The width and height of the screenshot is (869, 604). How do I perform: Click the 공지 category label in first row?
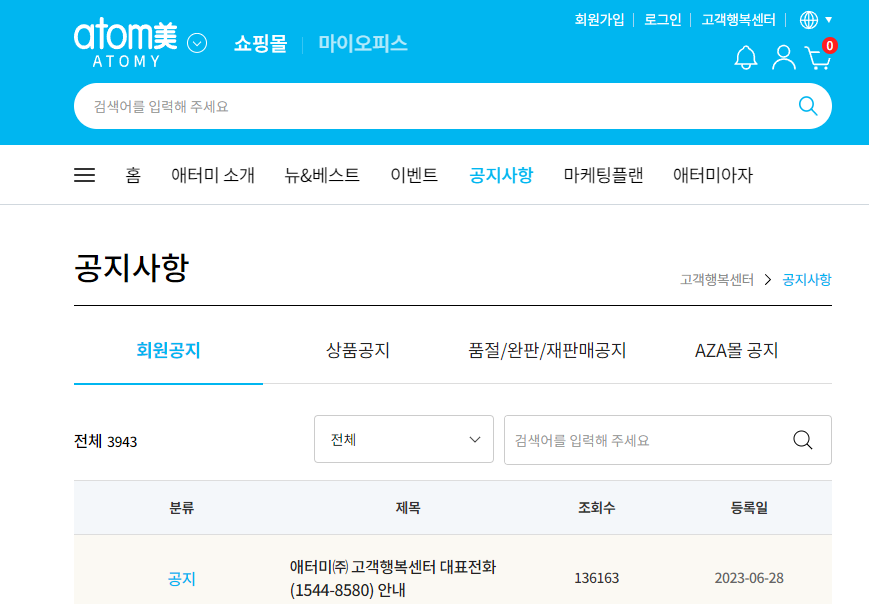pyautogui.click(x=182, y=579)
